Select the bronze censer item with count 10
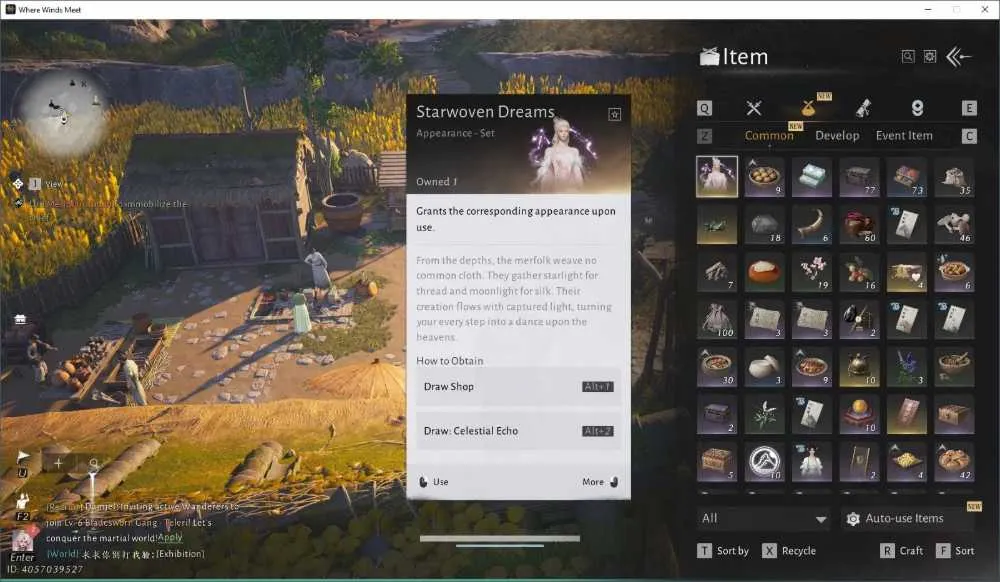Viewport: 1000px width, 582px height. (859, 367)
